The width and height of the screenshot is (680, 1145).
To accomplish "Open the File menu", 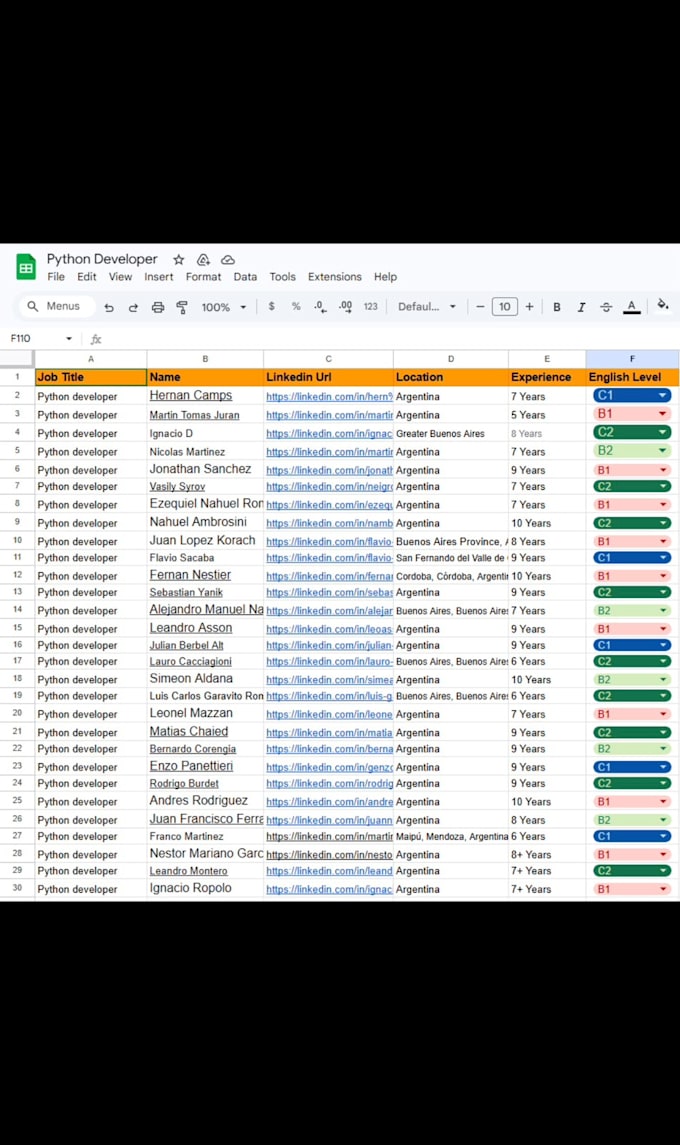I will click(56, 277).
